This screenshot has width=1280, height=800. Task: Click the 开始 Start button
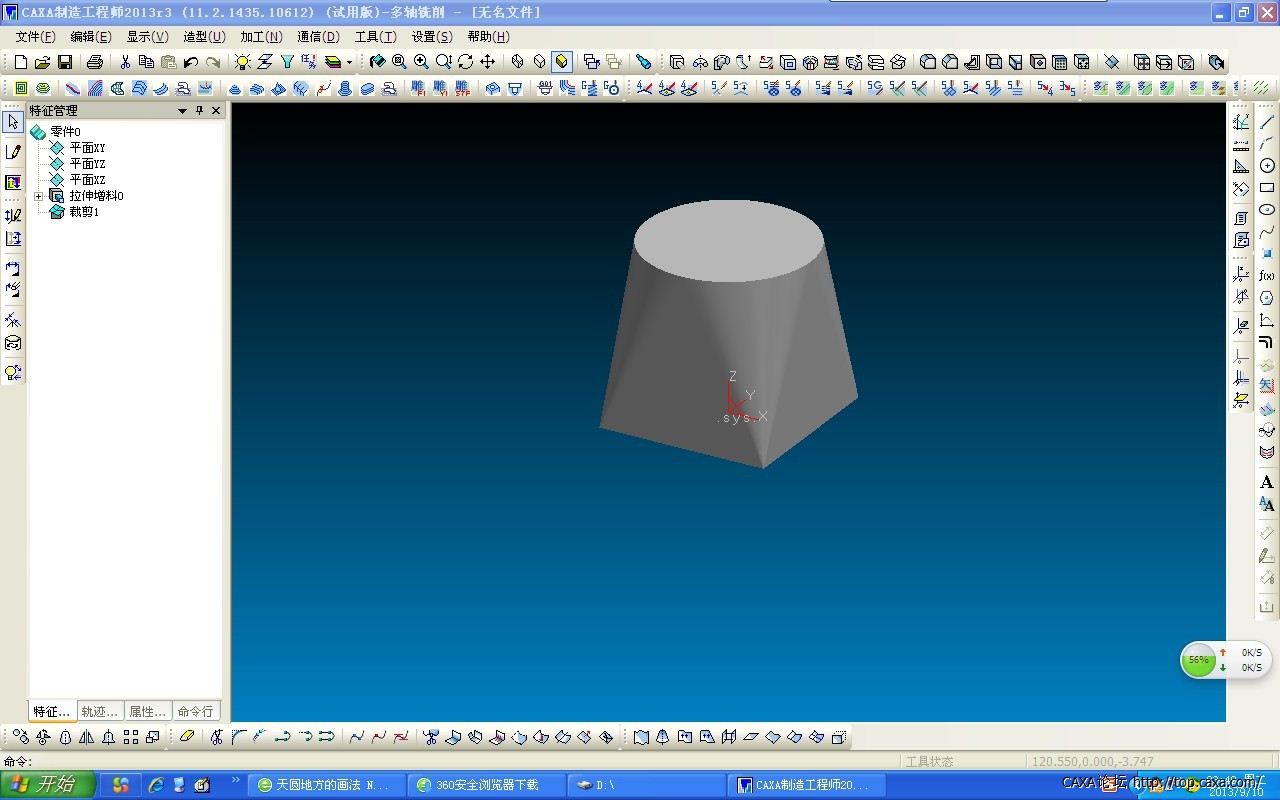(x=48, y=785)
